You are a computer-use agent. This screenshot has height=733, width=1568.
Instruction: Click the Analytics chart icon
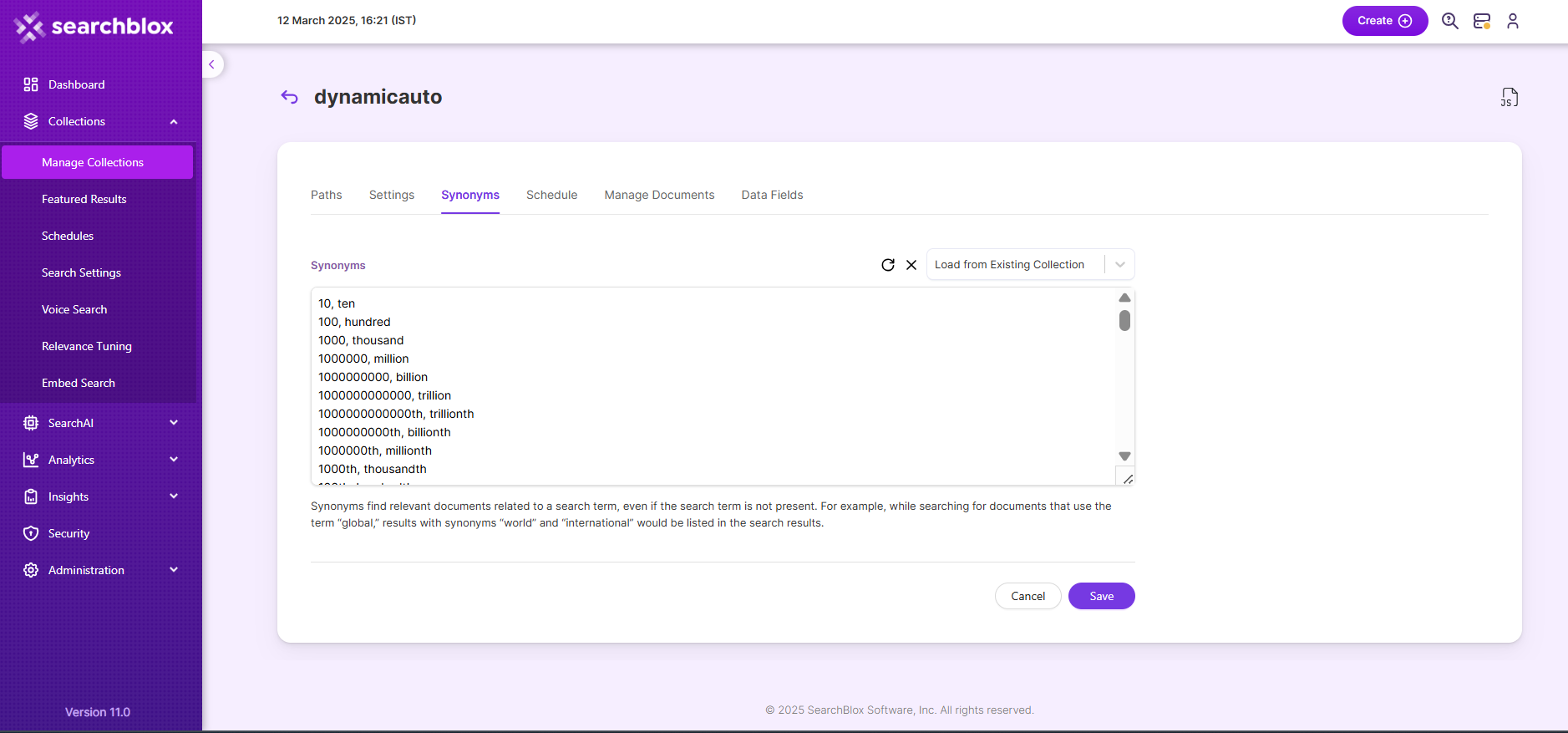pos(31,460)
